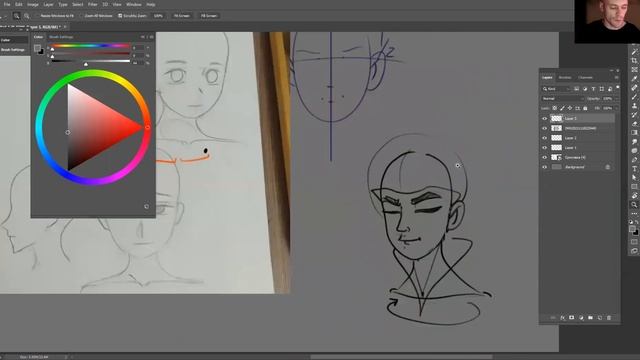The height and width of the screenshot is (360, 640).
Task: Click the Lock image pixels brush icon
Action: [562, 108]
